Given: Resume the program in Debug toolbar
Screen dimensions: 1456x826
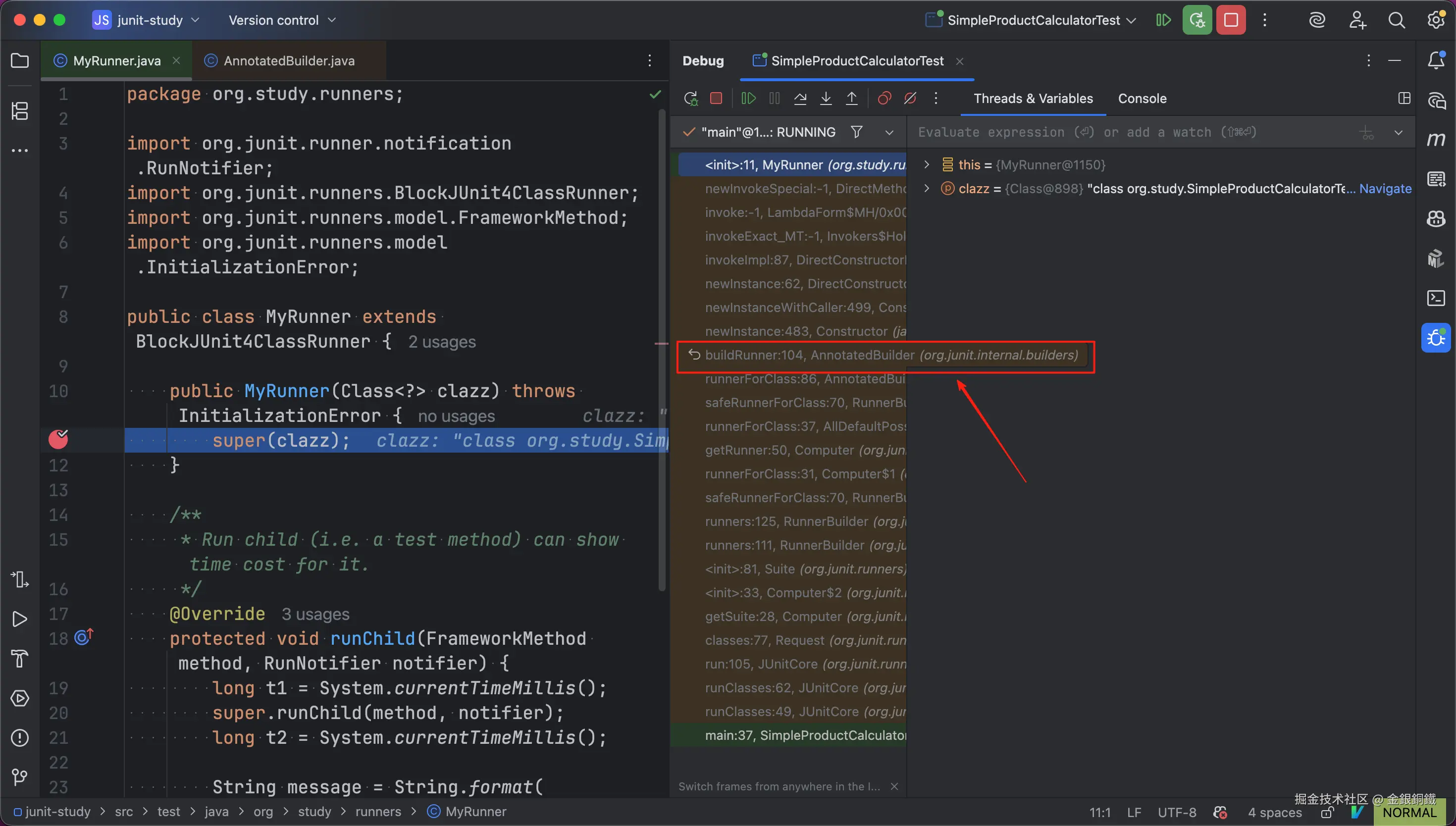Looking at the screenshot, I should [748, 99].
